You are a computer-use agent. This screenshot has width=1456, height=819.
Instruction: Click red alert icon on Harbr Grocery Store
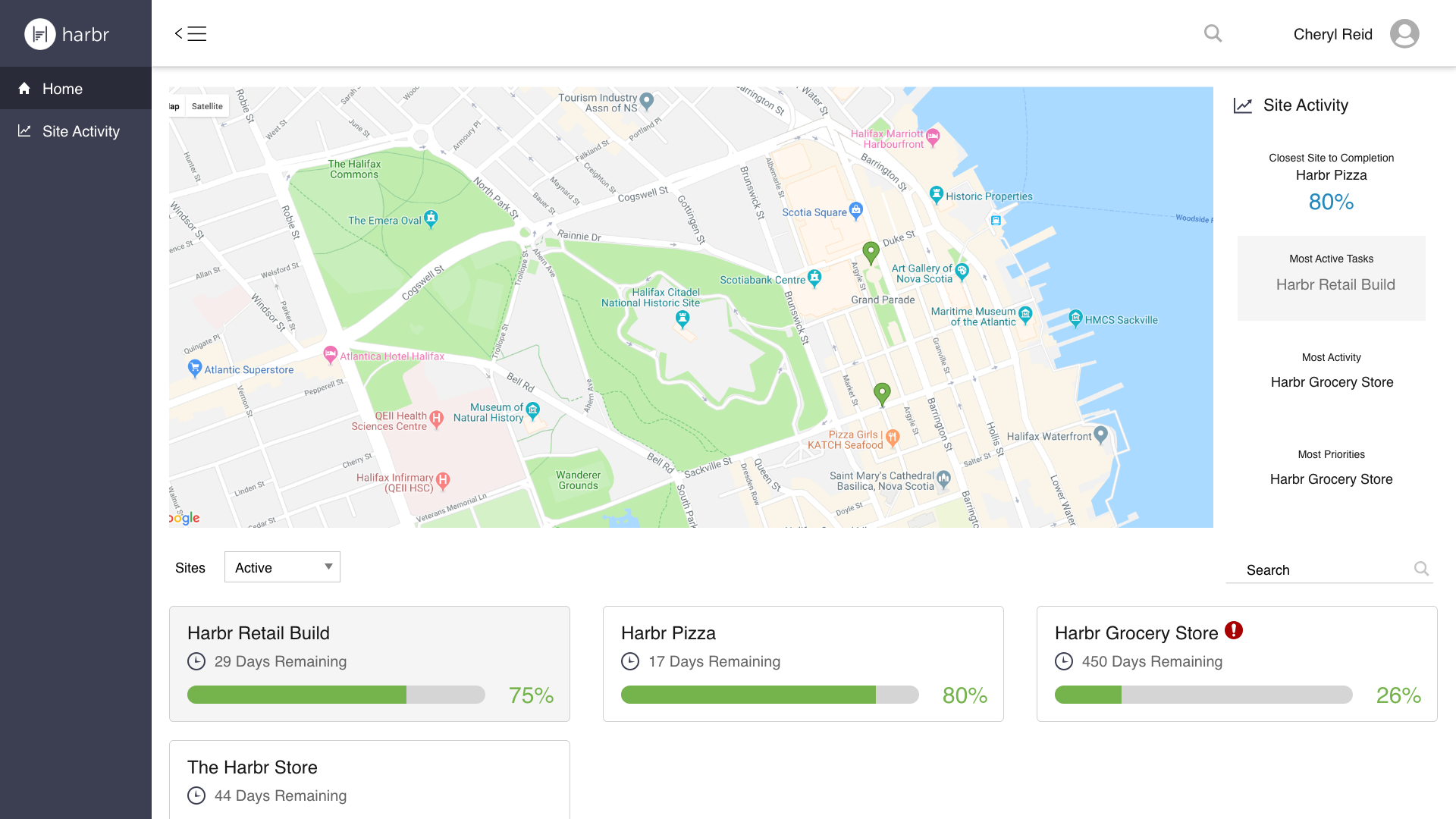click(1234, 630)
